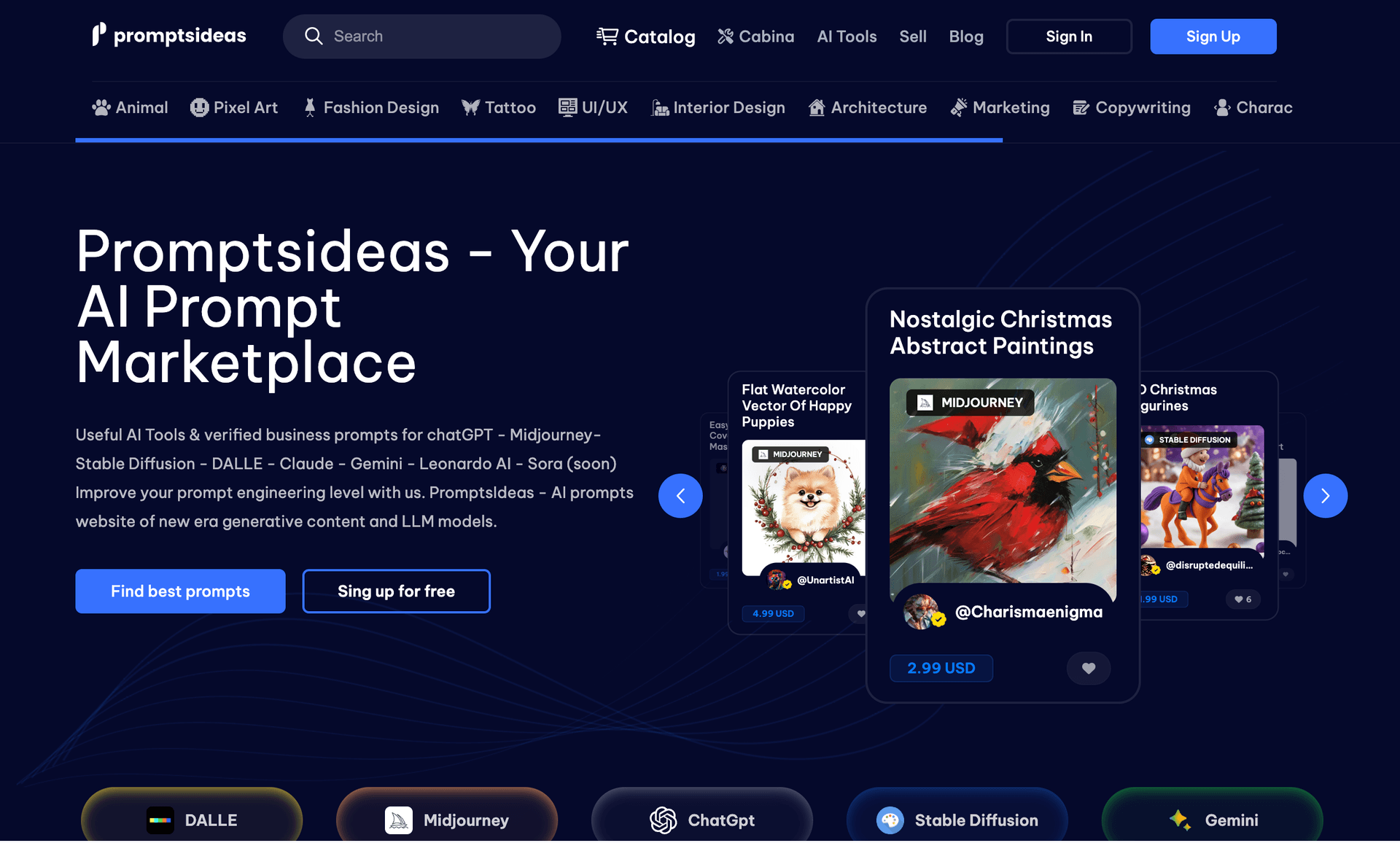Open the Pomeranian puppy wreath thumbnail
The height and width of the screenshot is (843, 1400).
pyautogui.click(x=804, y=507)
